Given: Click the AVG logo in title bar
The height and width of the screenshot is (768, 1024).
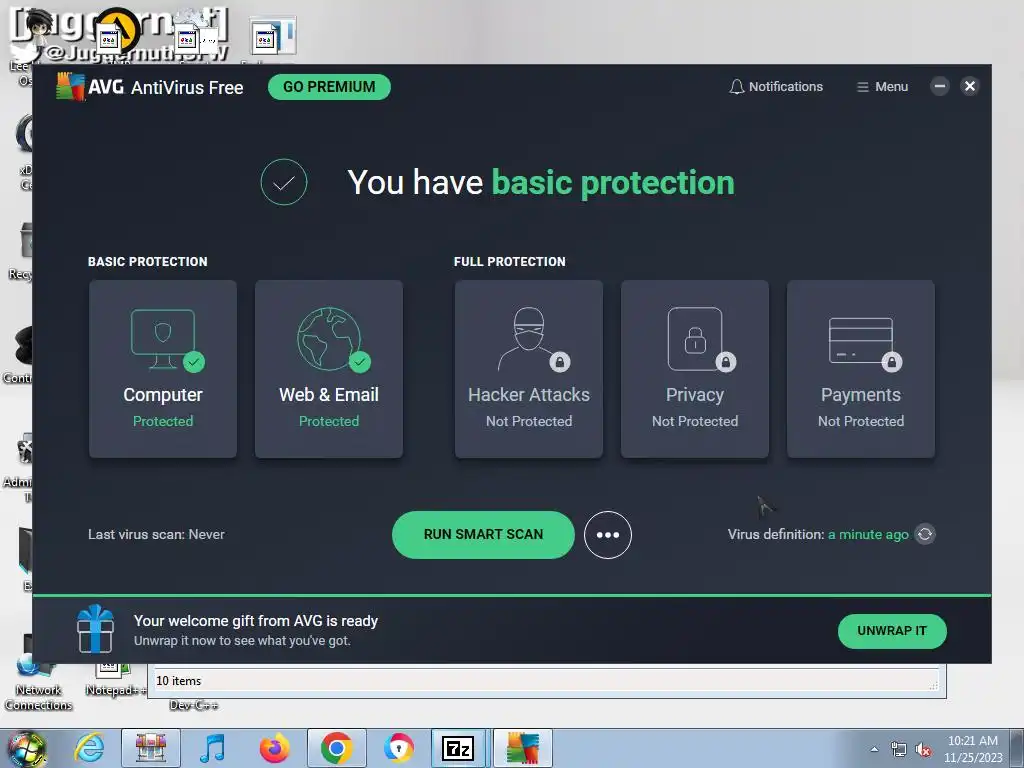Looking at the screenshot, I should click(71, 87).
